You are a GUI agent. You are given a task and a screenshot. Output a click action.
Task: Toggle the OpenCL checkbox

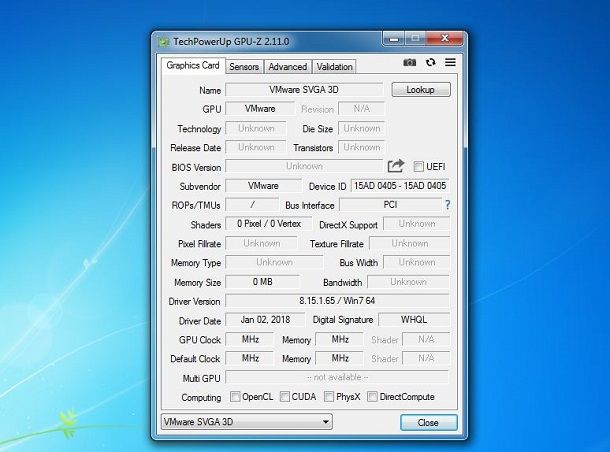coord(235,397)
